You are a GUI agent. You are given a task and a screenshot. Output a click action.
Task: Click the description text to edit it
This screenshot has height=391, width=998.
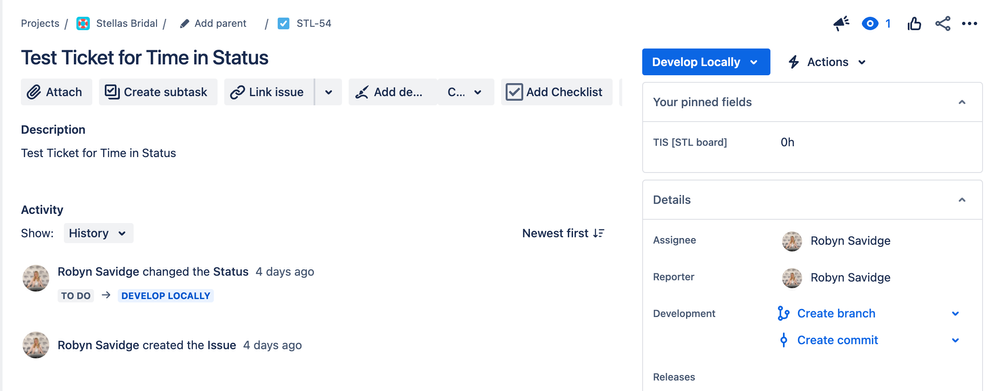point(99,153)
